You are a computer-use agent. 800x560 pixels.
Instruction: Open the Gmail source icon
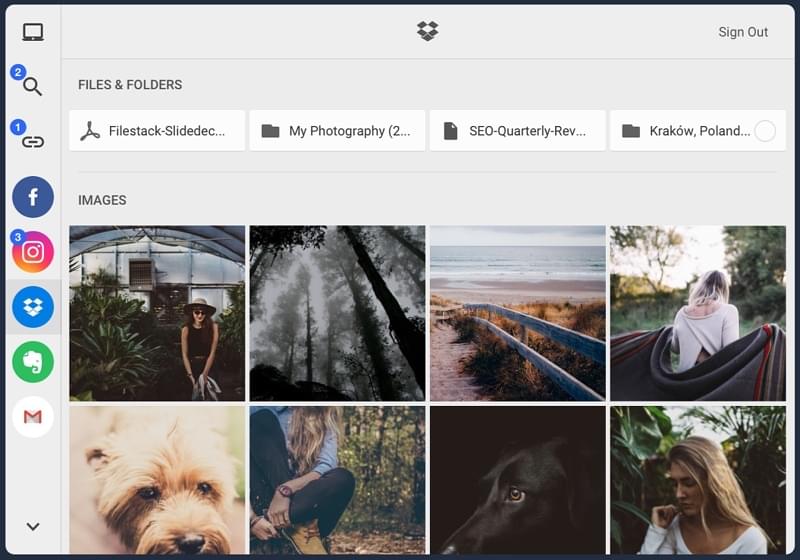(32, 417)
